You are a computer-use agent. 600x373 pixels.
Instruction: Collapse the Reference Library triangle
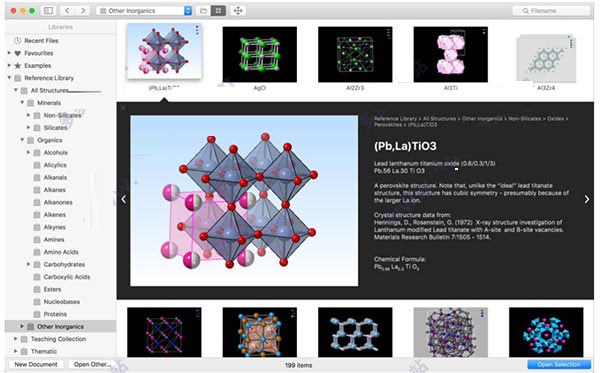click(9, 78)
